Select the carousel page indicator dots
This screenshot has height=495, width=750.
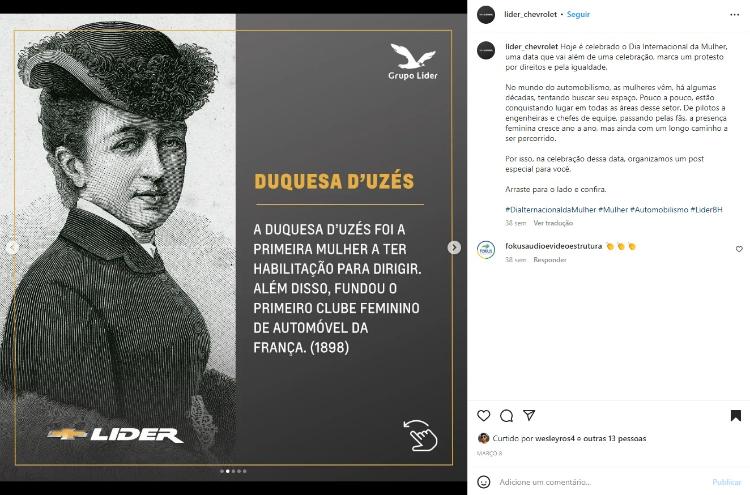point(233,471)
